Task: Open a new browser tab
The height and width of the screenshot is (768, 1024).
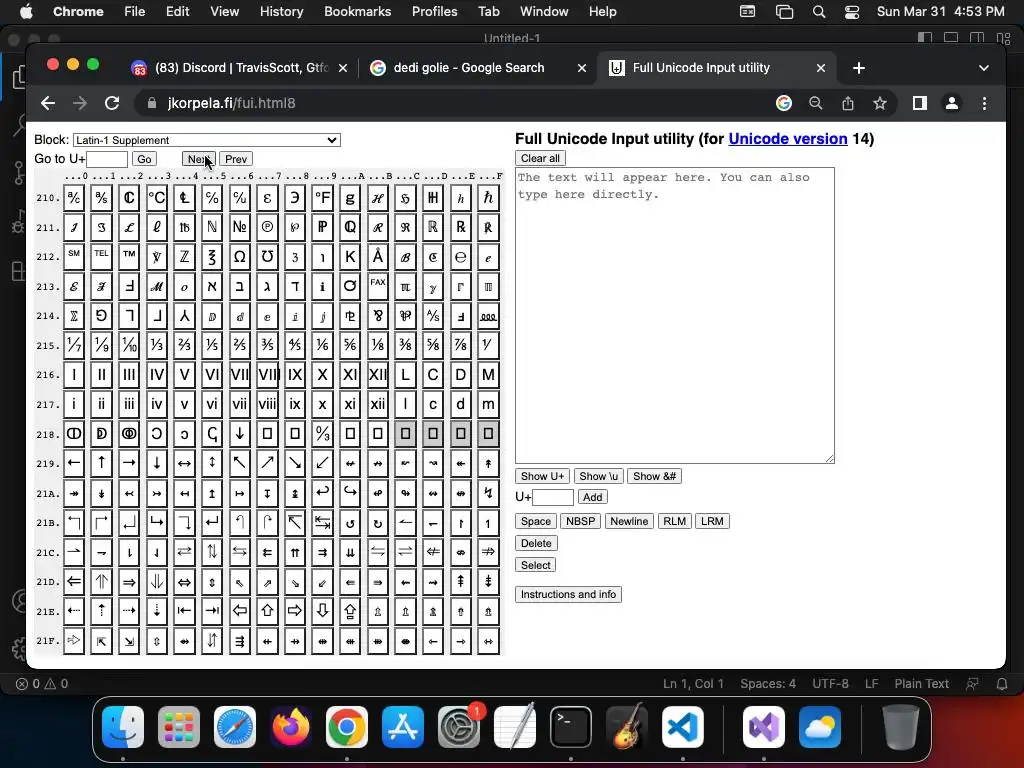Action: point(859,68)
